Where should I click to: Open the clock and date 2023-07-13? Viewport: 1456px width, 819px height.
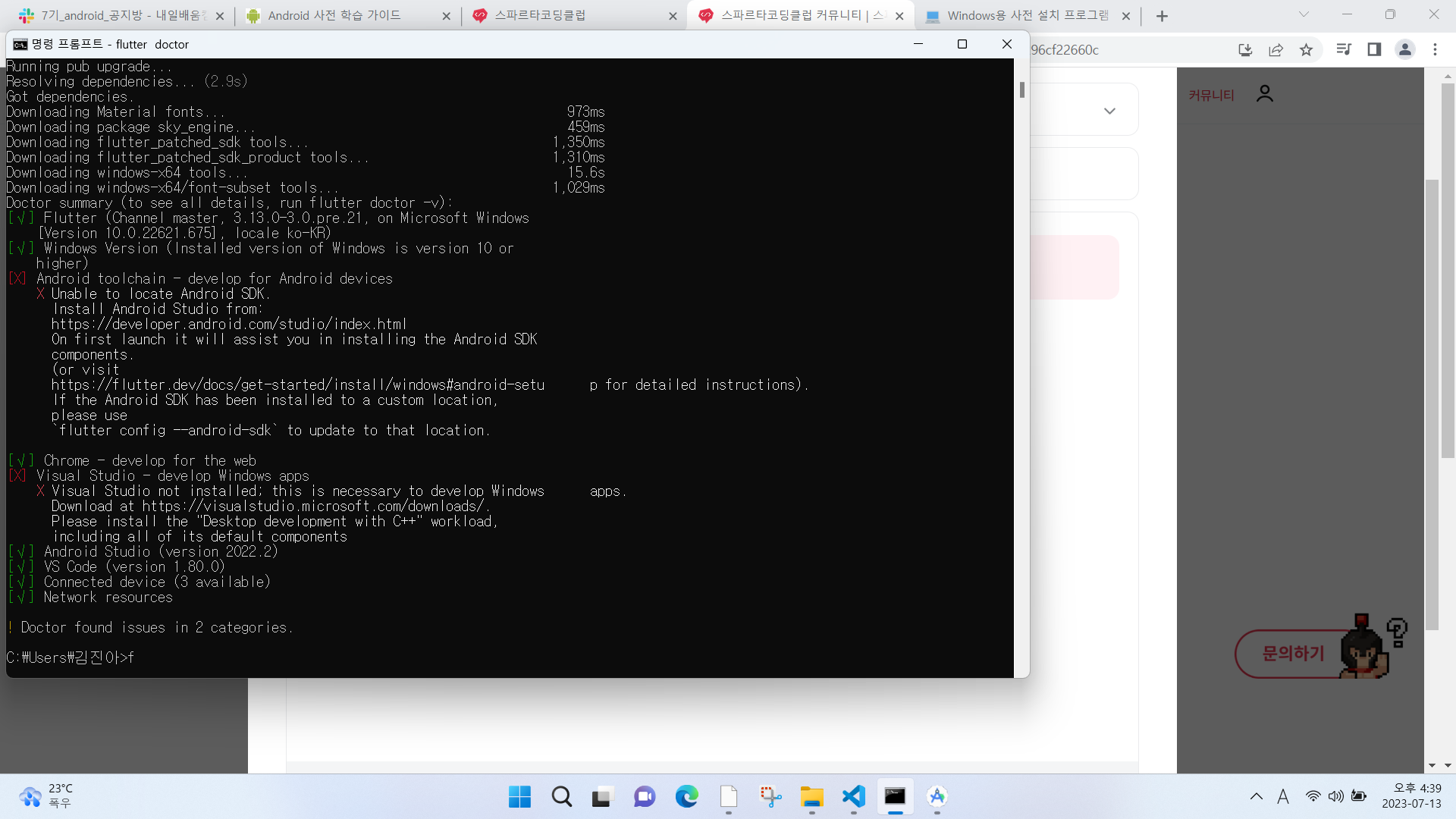(1411, 796)
